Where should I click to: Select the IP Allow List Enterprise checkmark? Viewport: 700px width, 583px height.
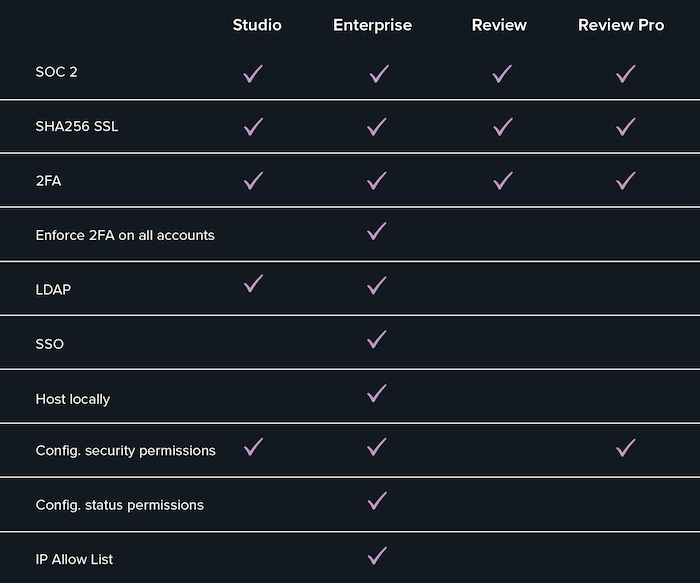coord(377,556)
